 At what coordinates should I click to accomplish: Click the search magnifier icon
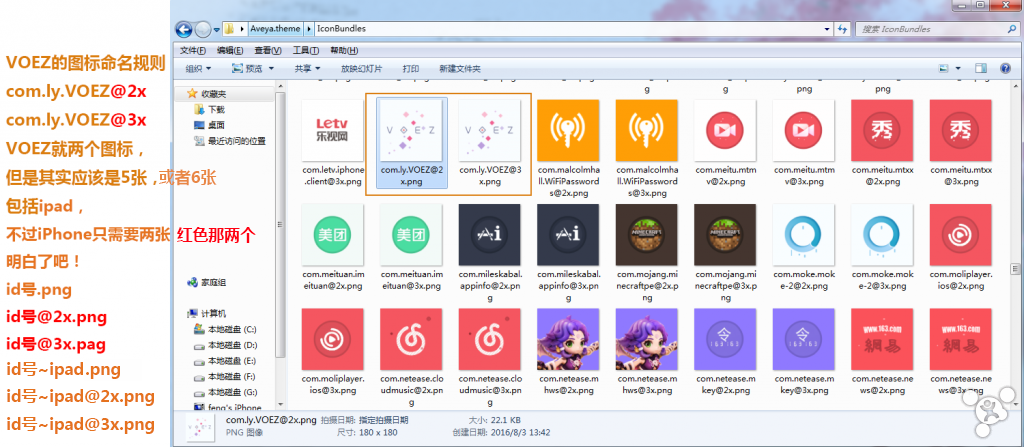[1011, 29]
